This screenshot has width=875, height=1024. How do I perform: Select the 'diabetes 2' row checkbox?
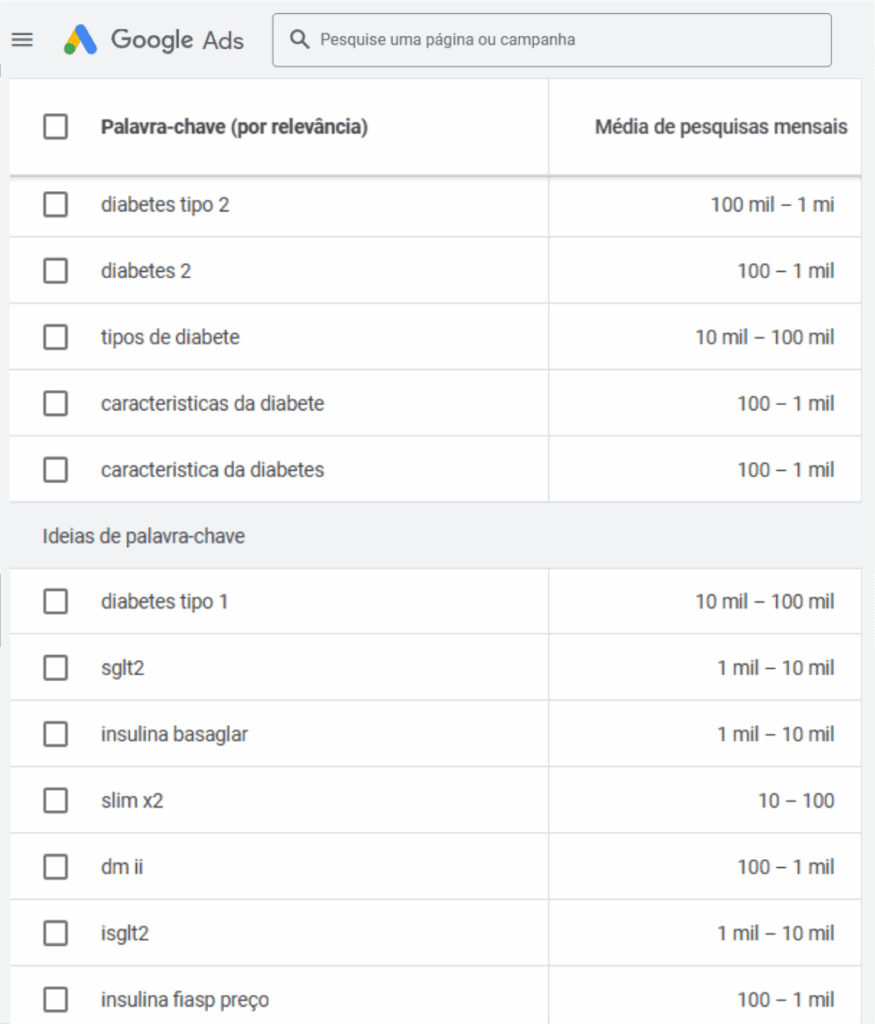(x=56, y=271)
